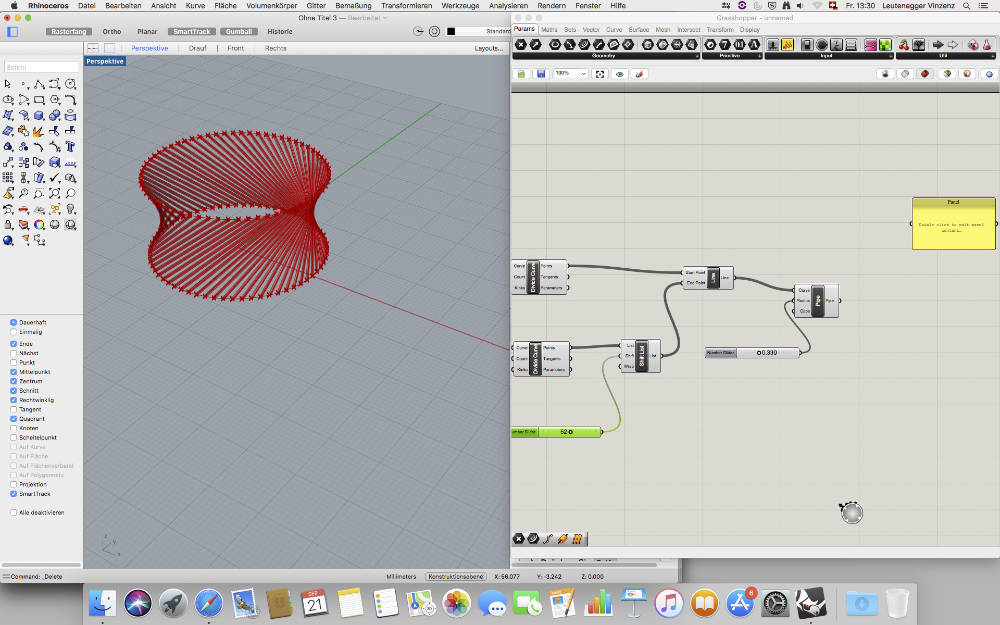Toggle the Gumball button

click(239, 31)
